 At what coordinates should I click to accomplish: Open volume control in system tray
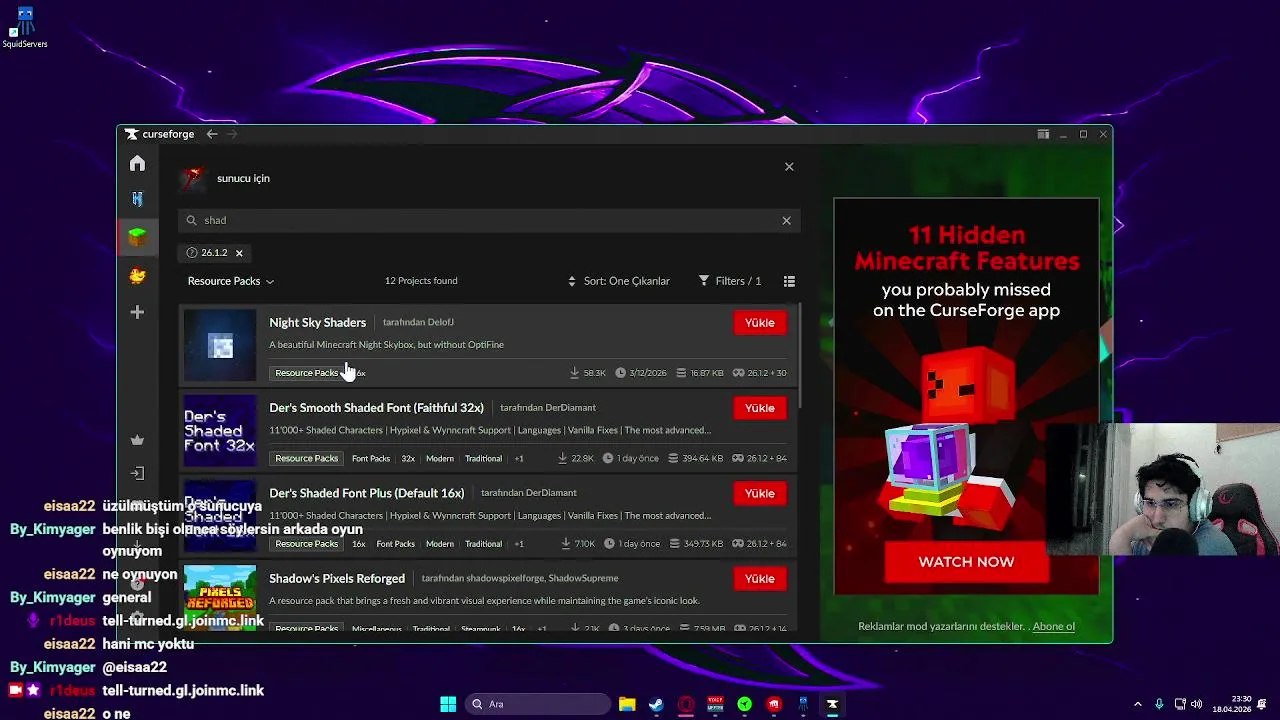click(x=1197, y=704)
